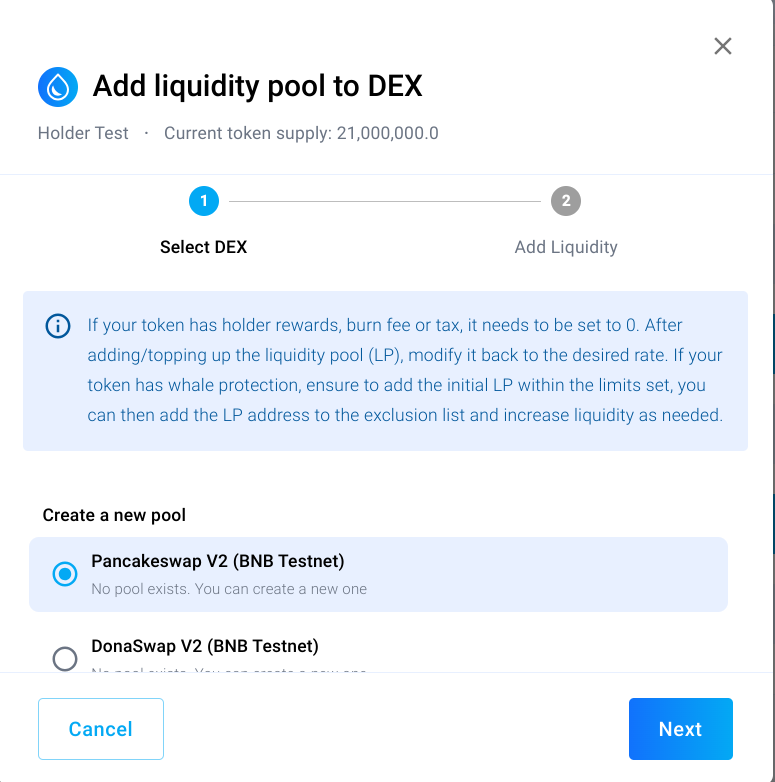The width and height of the screenshot is (775, 782).
Task: Close the Add liquidity pool dialog
Action: tap(722, 46)
